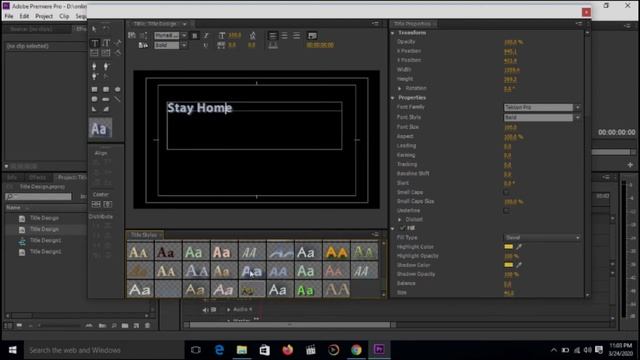This screenshot has width=640, height=360.
Task: Expand the Rotation property
Action: (x=400, y=88)
